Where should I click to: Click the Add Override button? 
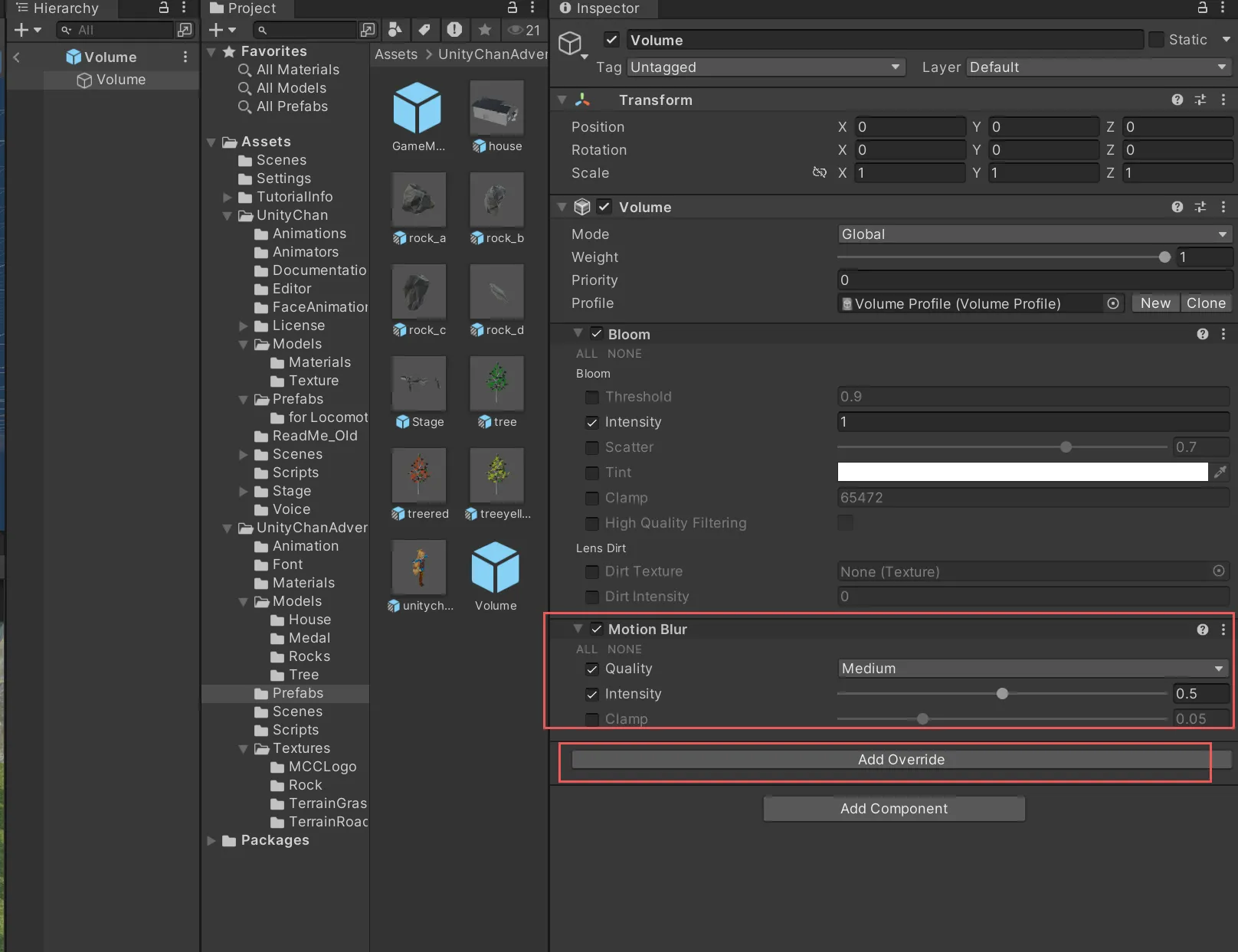pyautogui.click(x=900, y=760)
